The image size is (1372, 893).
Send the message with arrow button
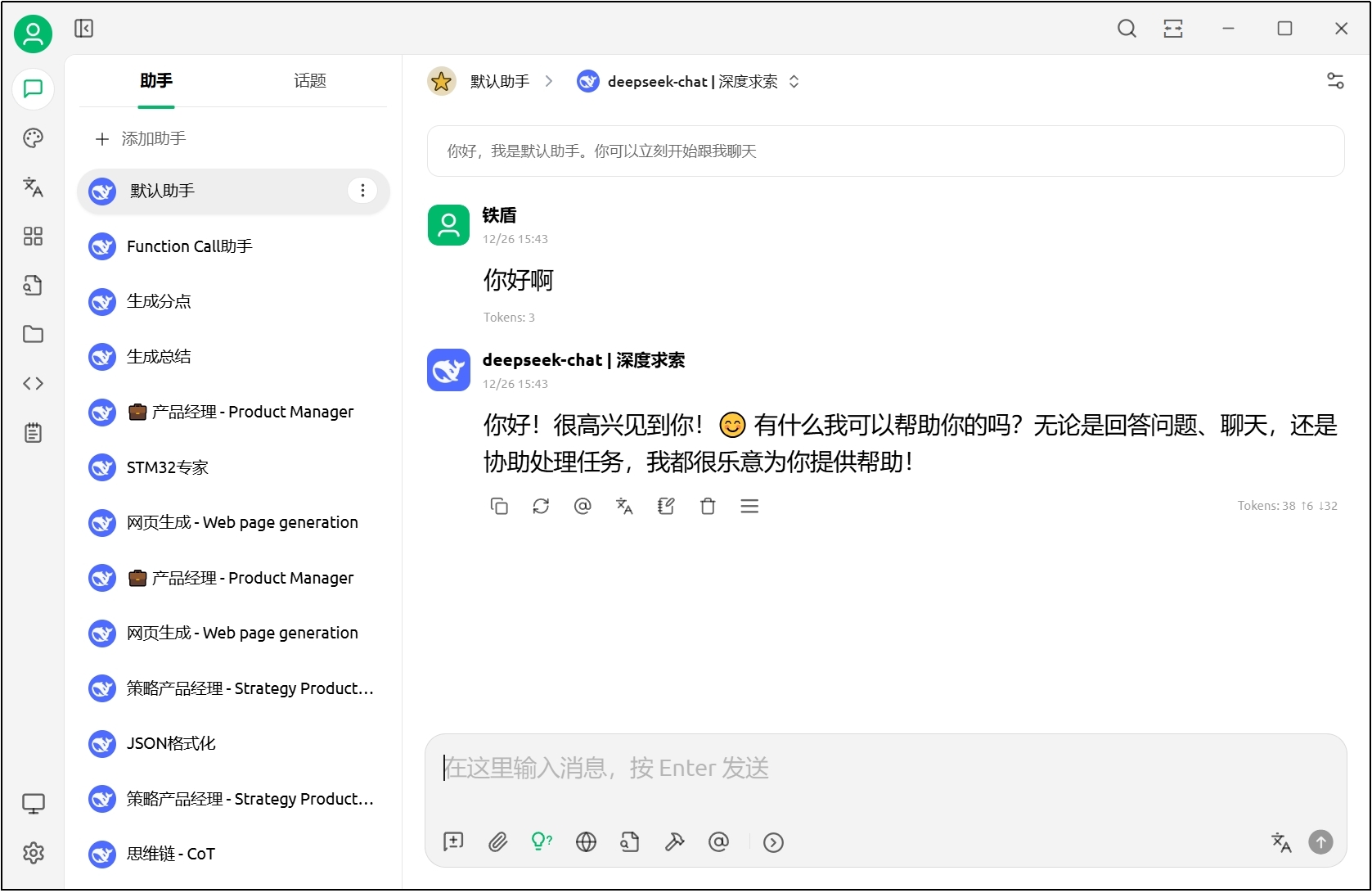pyautogui.click(x=1320, y=842)
